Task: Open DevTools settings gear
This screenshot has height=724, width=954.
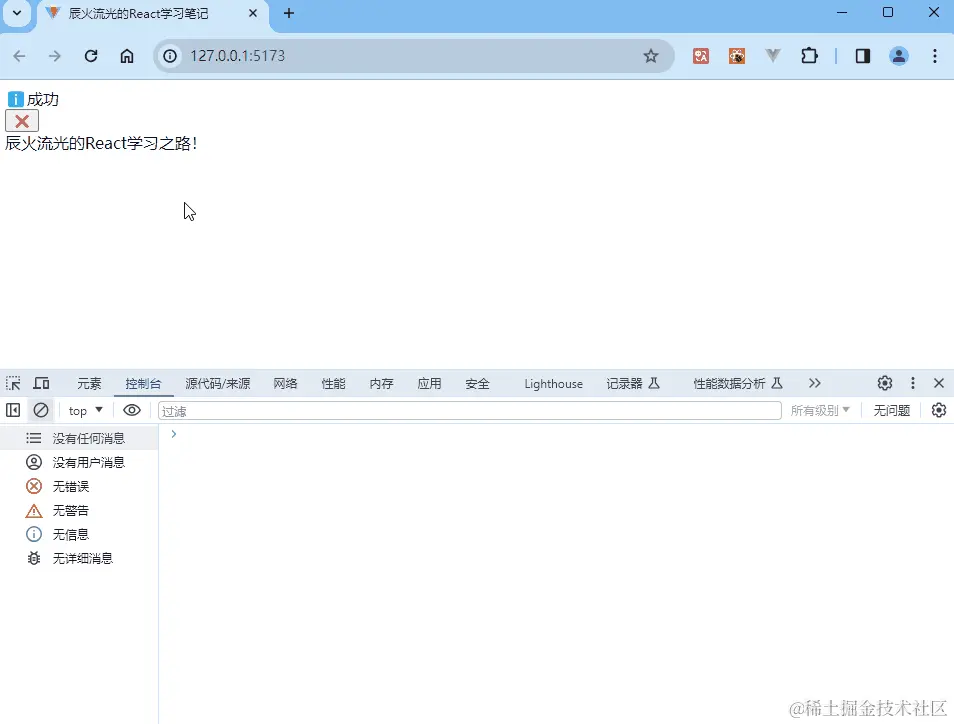Action: tap(884, 383)
